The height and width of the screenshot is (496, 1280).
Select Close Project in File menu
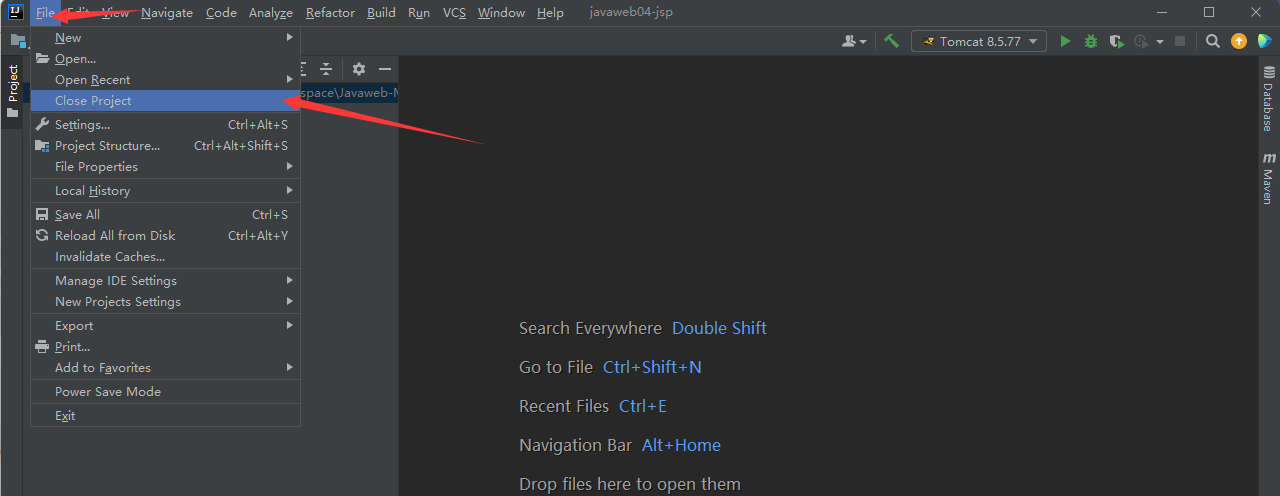(x=165, y=100)
